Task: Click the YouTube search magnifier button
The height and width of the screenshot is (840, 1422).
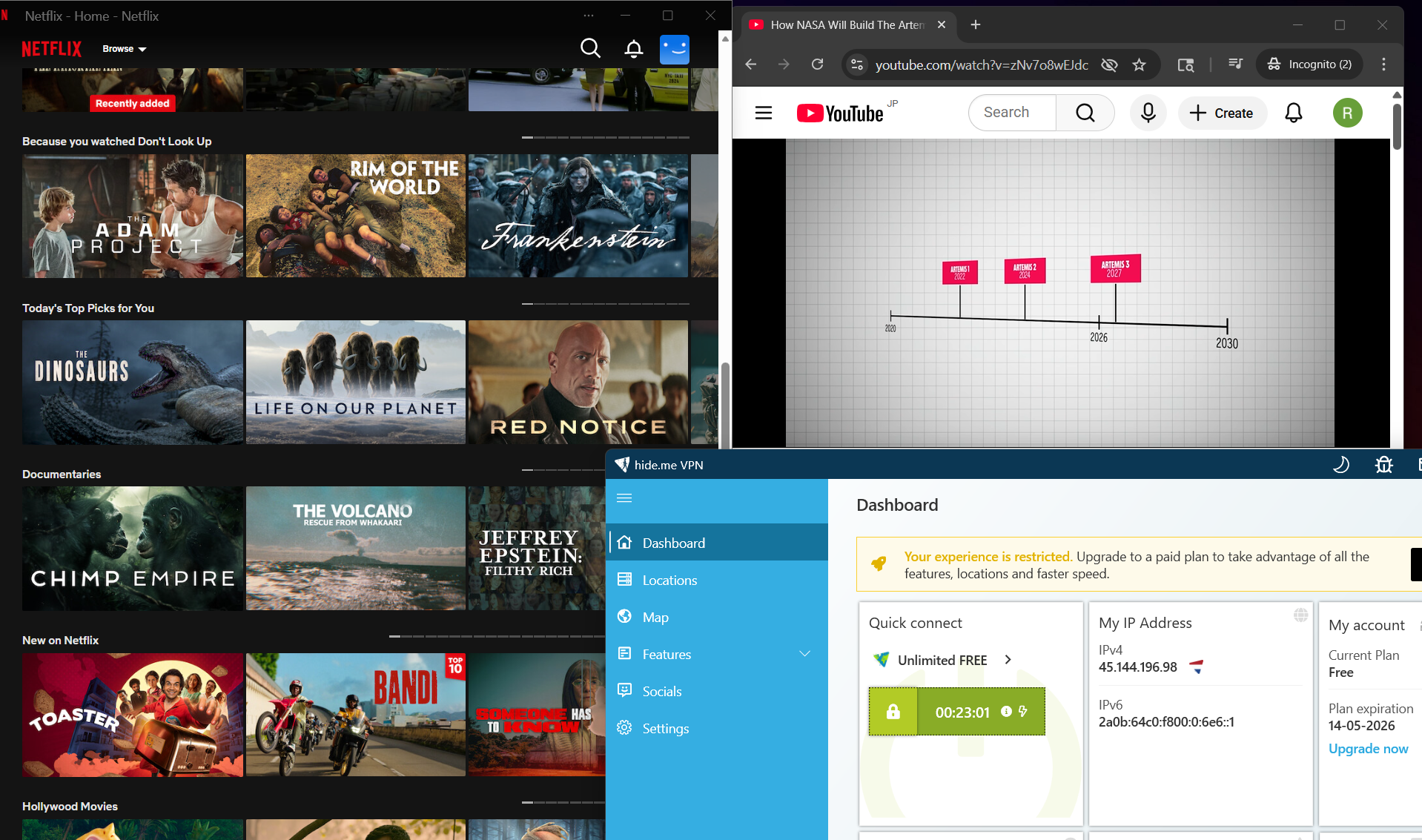Action: pos(1085,113)
